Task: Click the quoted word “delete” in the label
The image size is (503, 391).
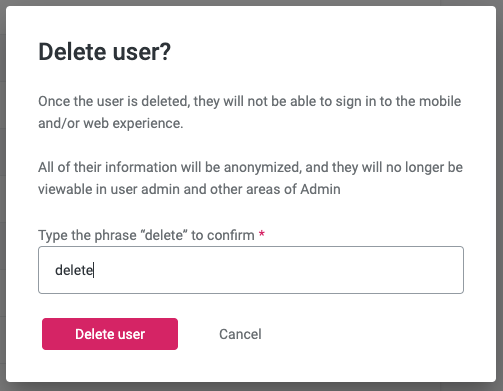Action: (x=164, y=235)
